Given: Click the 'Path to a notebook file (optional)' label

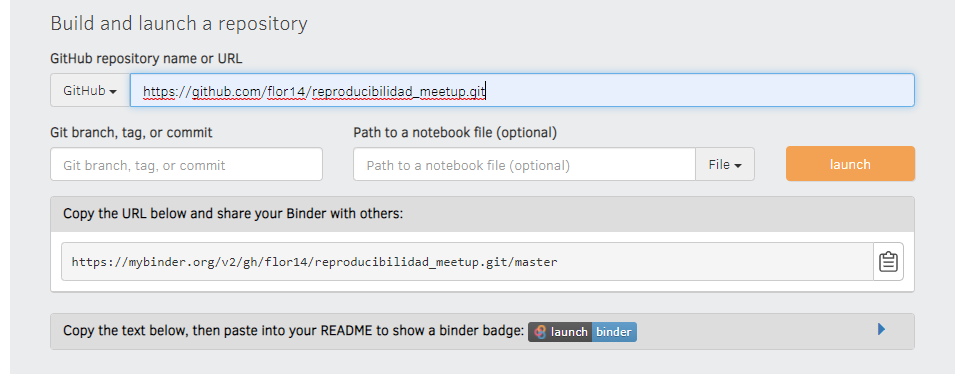Looking at the screenshot, I should point(455,132).
